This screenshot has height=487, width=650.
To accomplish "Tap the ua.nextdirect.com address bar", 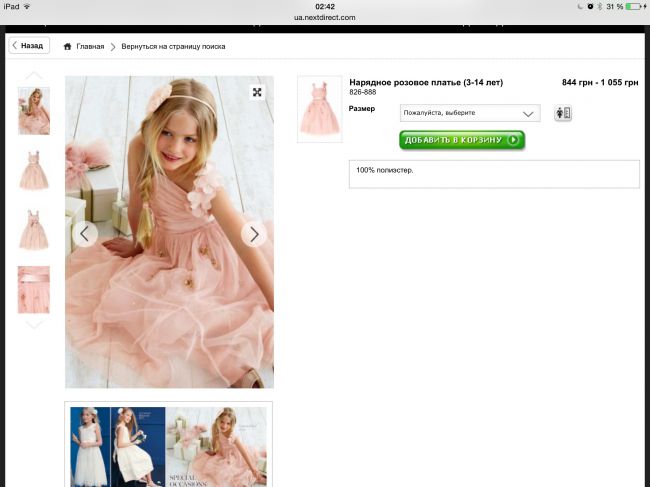I will pos(325,17).
